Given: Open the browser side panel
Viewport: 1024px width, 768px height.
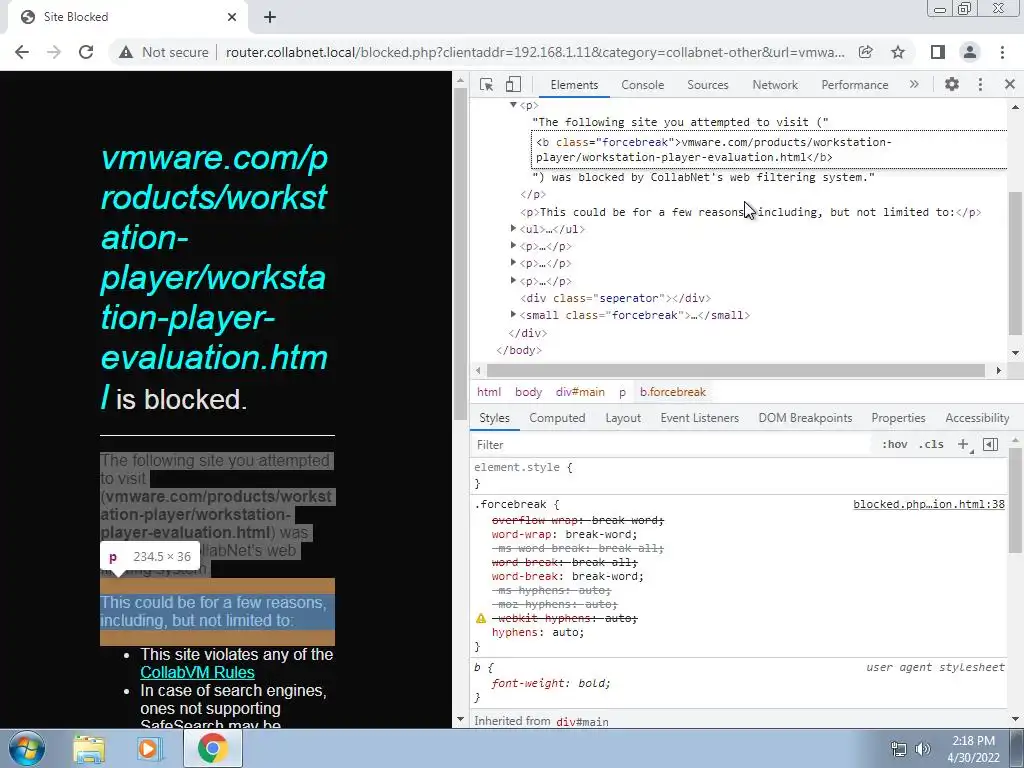Looking at the screenshot, I should point(938,52).
